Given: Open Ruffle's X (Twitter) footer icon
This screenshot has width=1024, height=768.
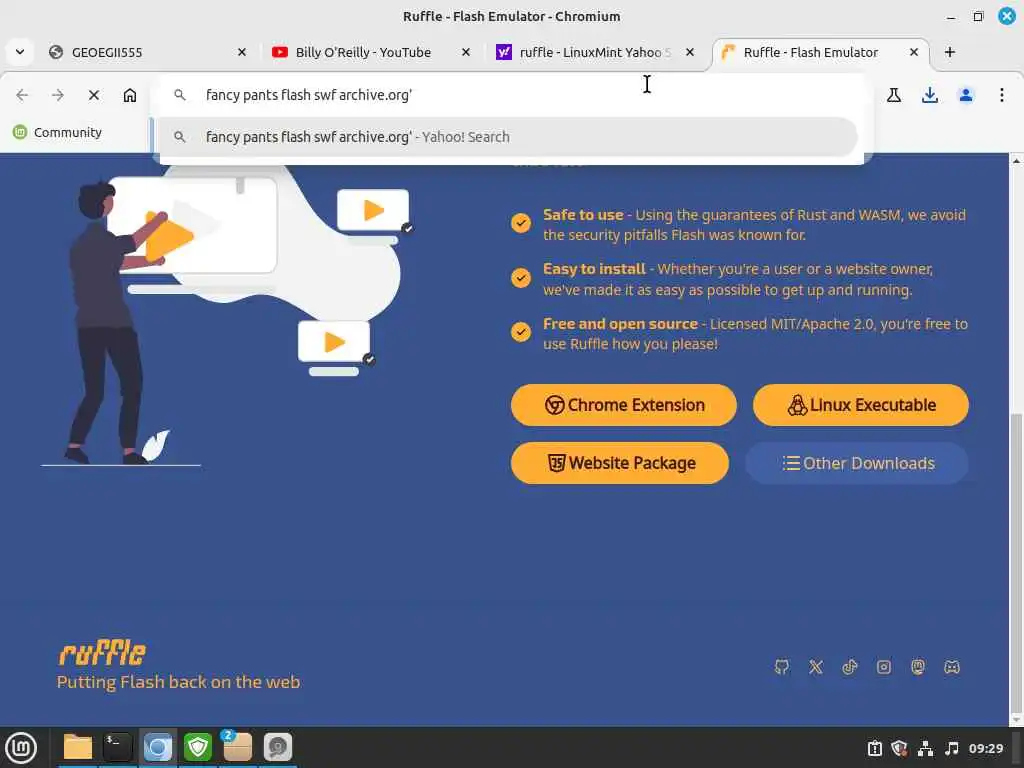Looking at the screenshot, I should coord(816,667).
